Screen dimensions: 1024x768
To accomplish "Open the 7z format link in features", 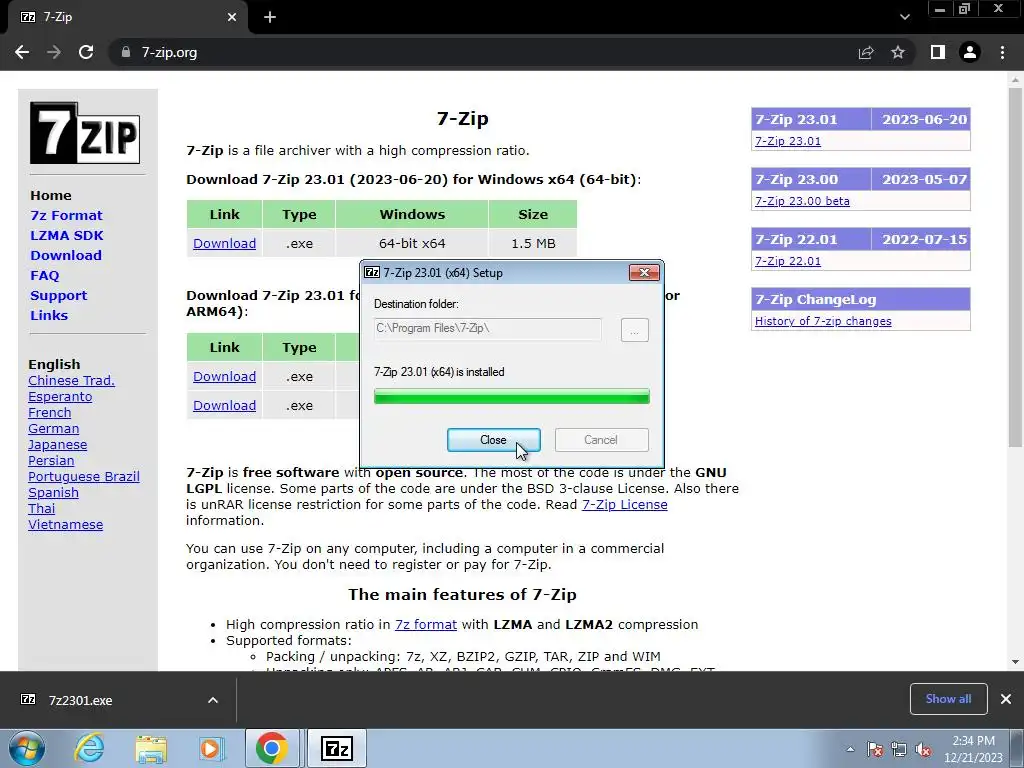I will pos(426,625).
